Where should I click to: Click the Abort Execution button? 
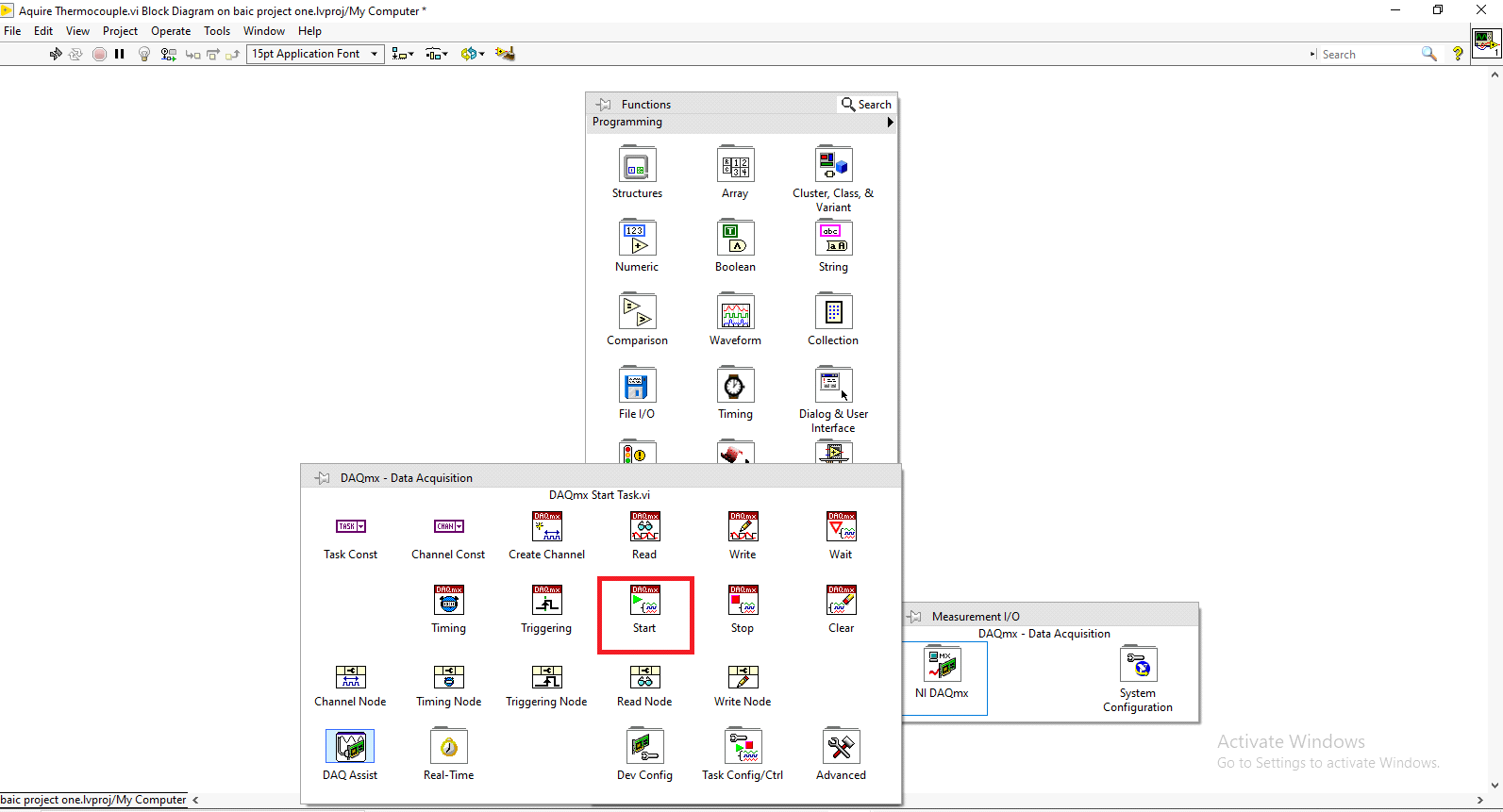click(99, 54)
